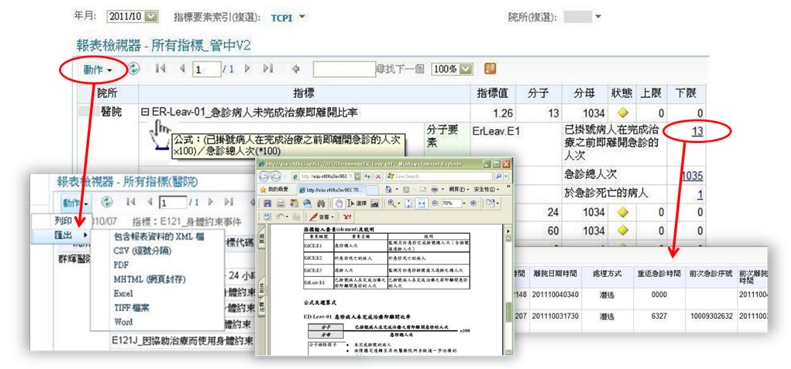Open 網頁 menu in IE command bar
This screenshot has width=791, height=369.
(x=459, y=189)
